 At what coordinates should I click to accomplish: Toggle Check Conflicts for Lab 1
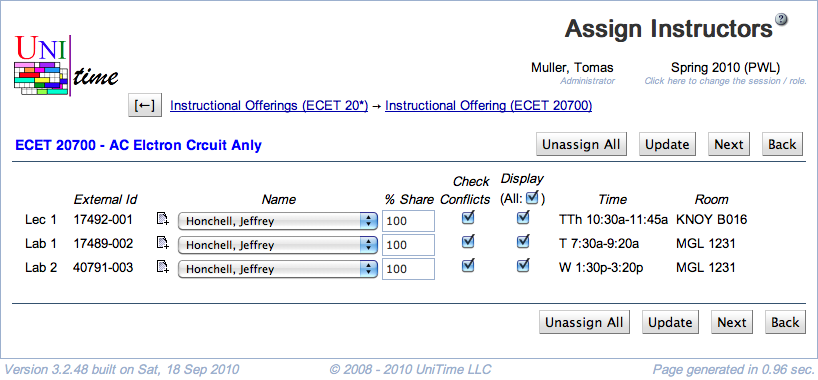(468, 242)
